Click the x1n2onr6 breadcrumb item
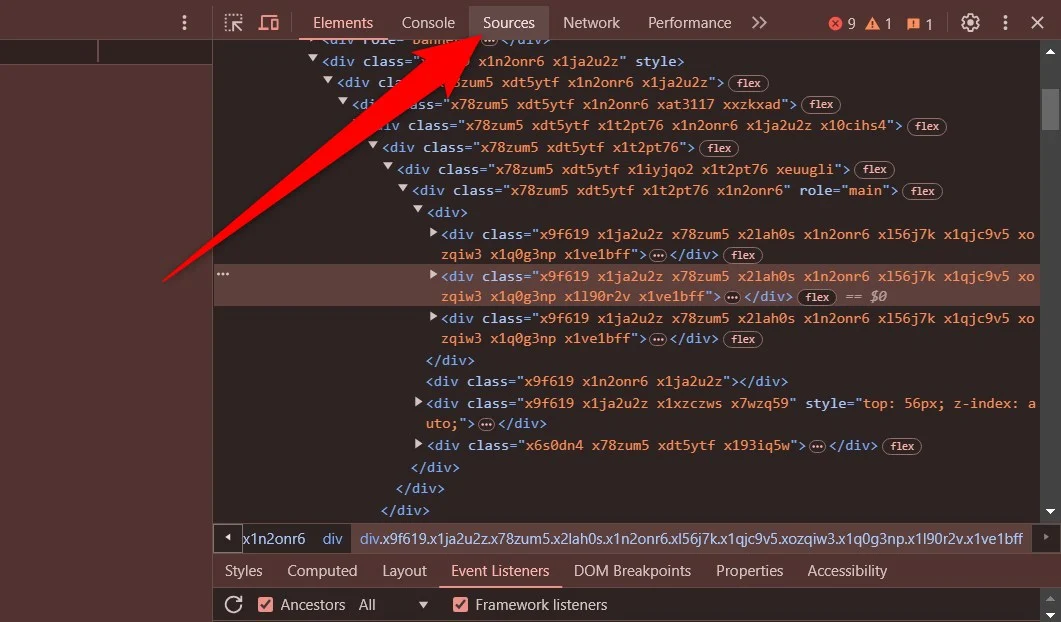Viewport: 1061px width, 622px height. (x=274, y=538)
